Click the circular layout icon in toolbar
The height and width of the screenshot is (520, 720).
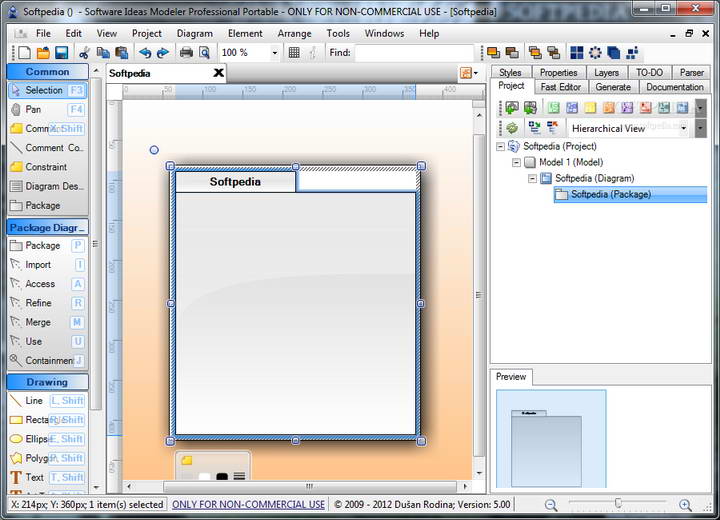595,53
